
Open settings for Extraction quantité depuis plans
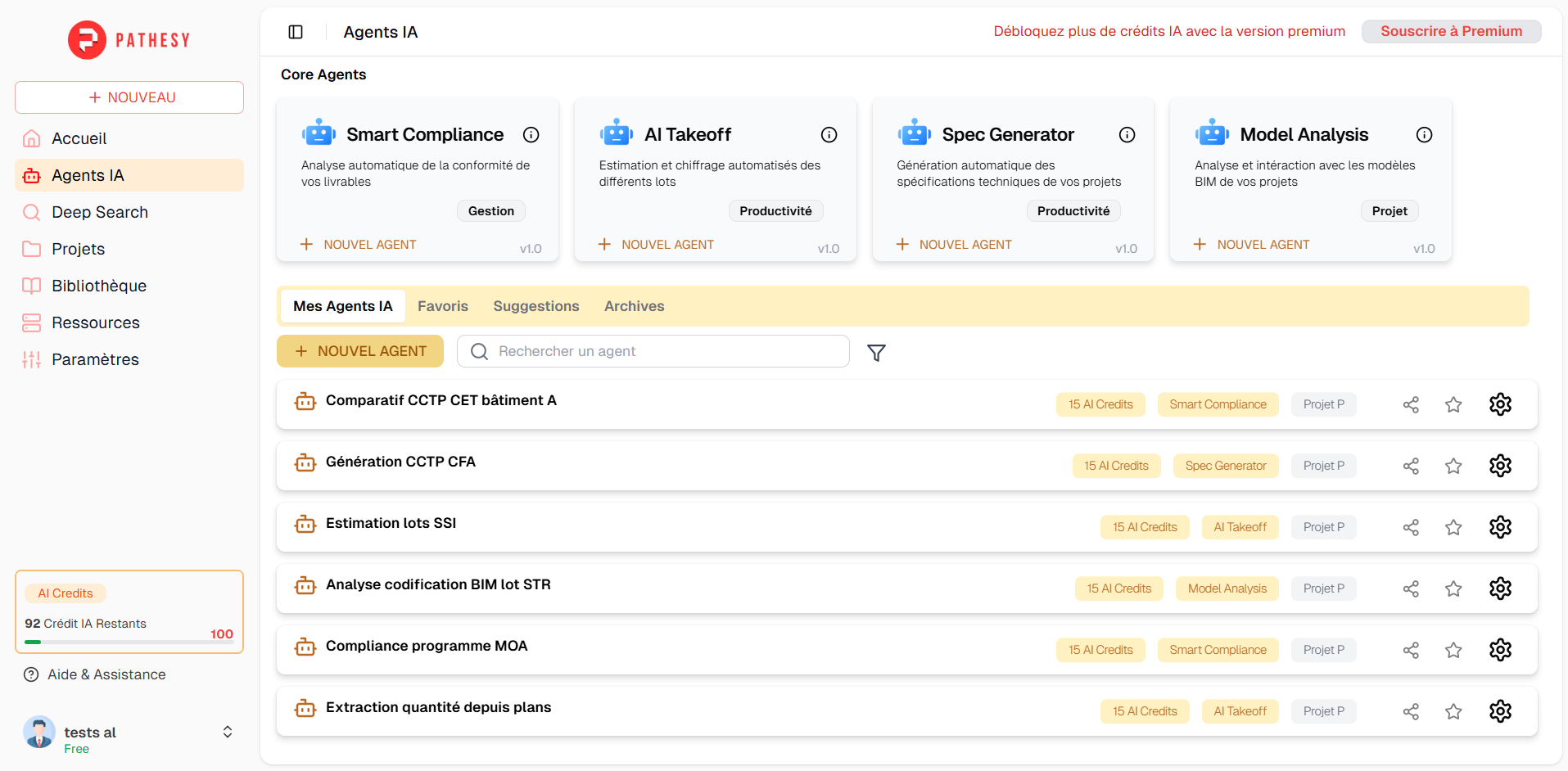point(1500,711)
